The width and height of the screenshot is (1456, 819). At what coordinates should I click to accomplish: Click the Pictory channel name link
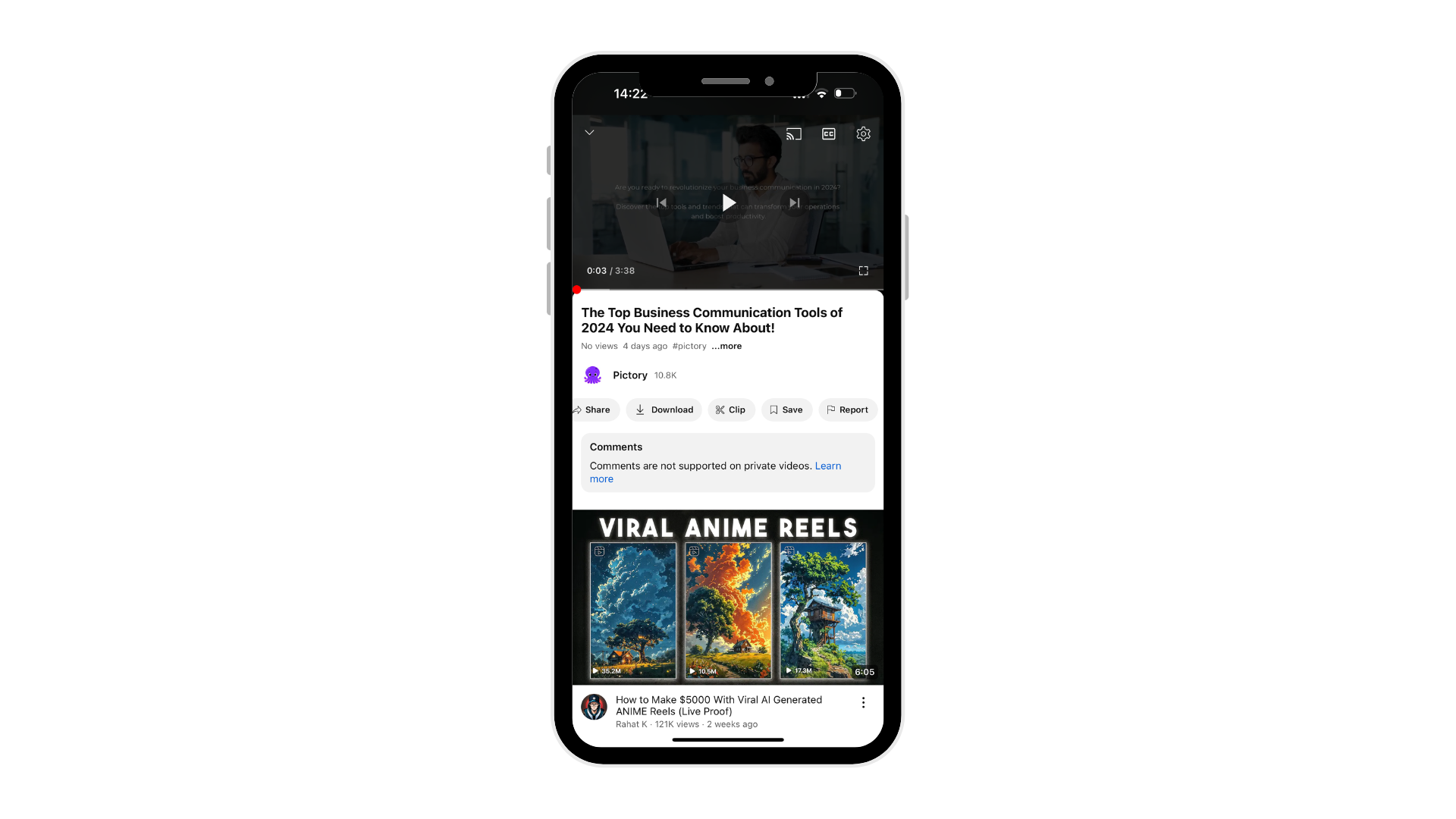click(x=630, y=374)
